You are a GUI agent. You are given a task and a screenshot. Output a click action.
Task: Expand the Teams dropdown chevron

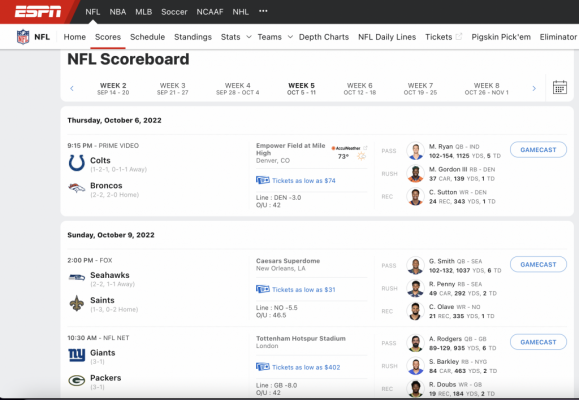pyautogui.click(x=290, y=37)
